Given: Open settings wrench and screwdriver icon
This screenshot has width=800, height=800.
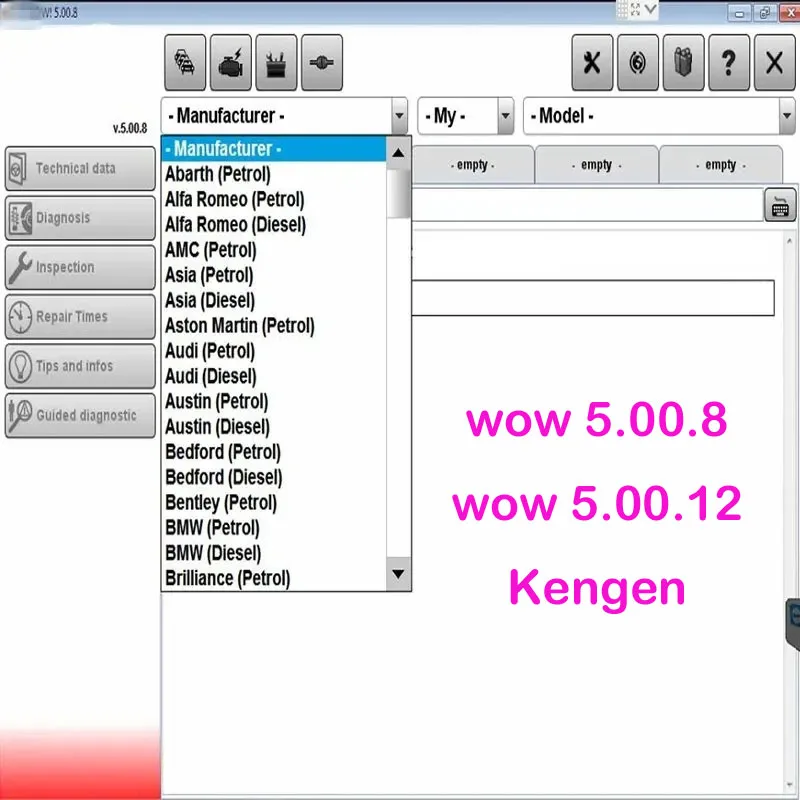Looking at the screenshot, I should [592, 63].
